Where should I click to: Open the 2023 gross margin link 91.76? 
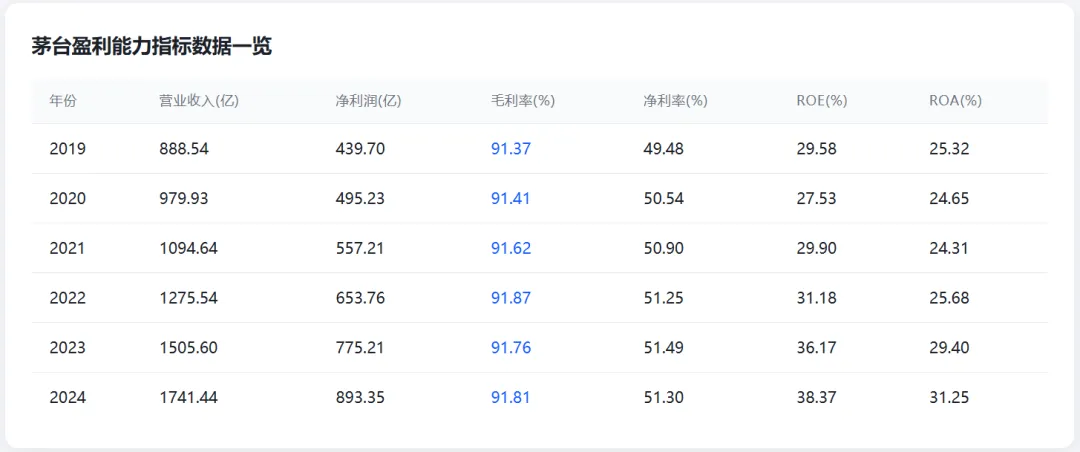tap(511, 347)
